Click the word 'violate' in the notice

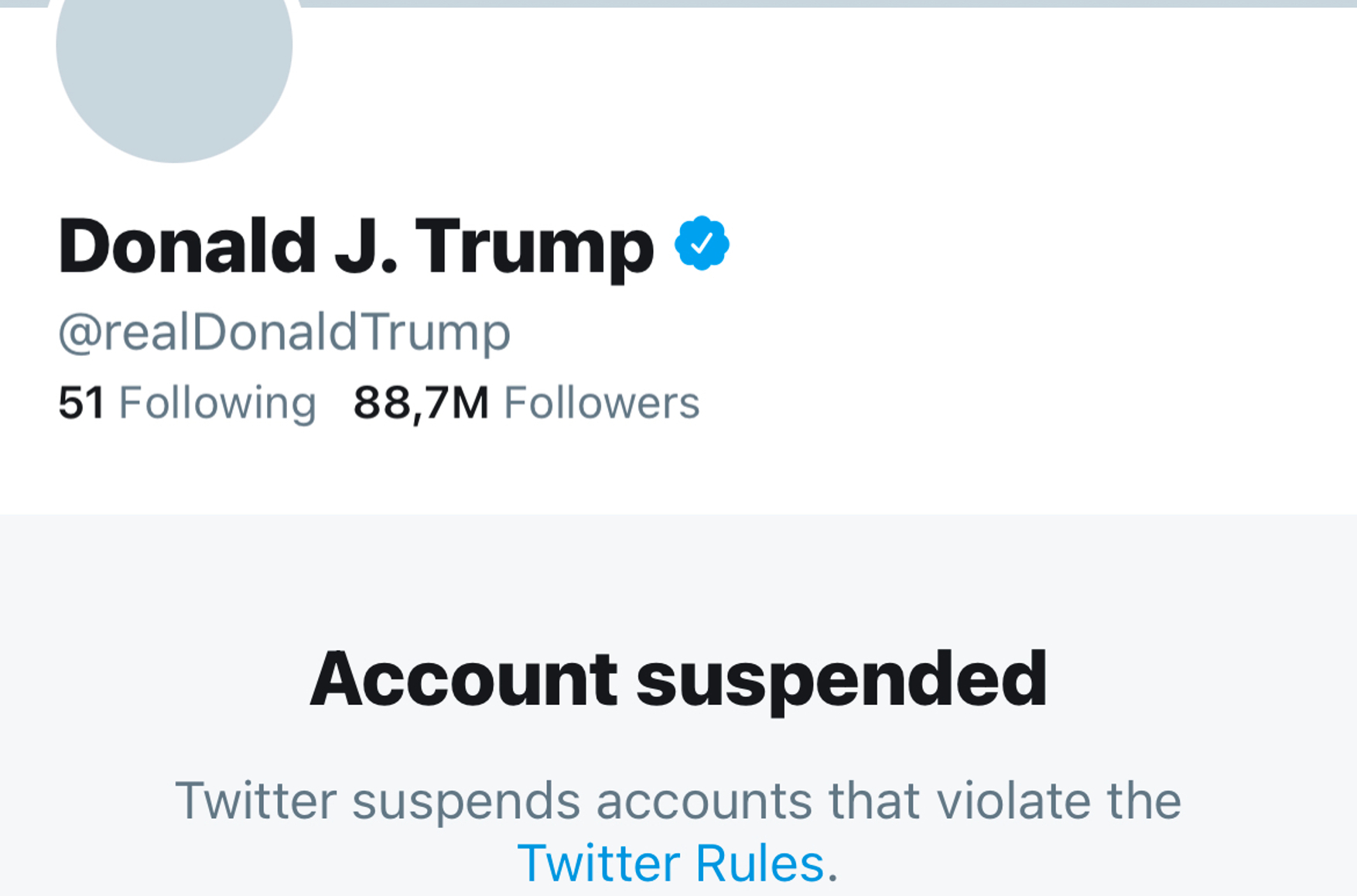[1014, 800]
